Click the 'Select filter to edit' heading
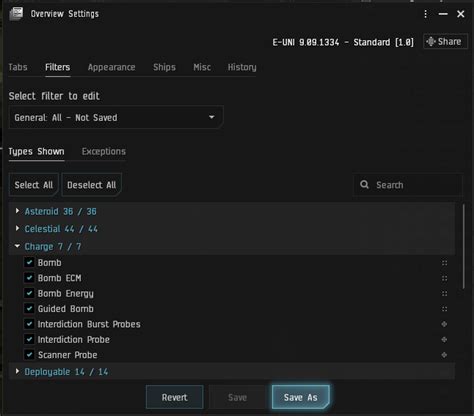 tap(54, 96)
